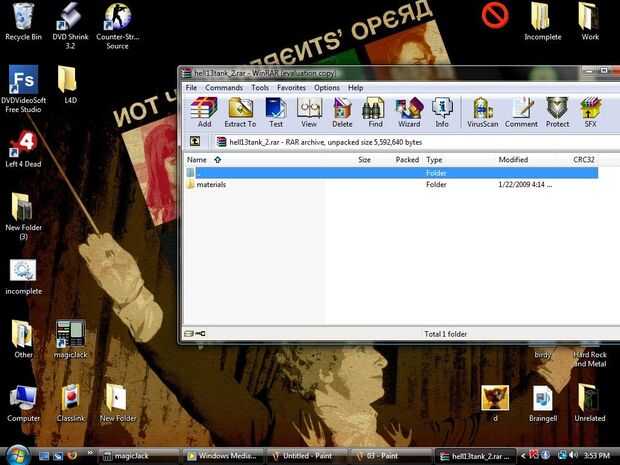Image resolution: width=620 pixels, height=465 pixels.
Task: Open the View toolbar icon
Action: [309, 112]
